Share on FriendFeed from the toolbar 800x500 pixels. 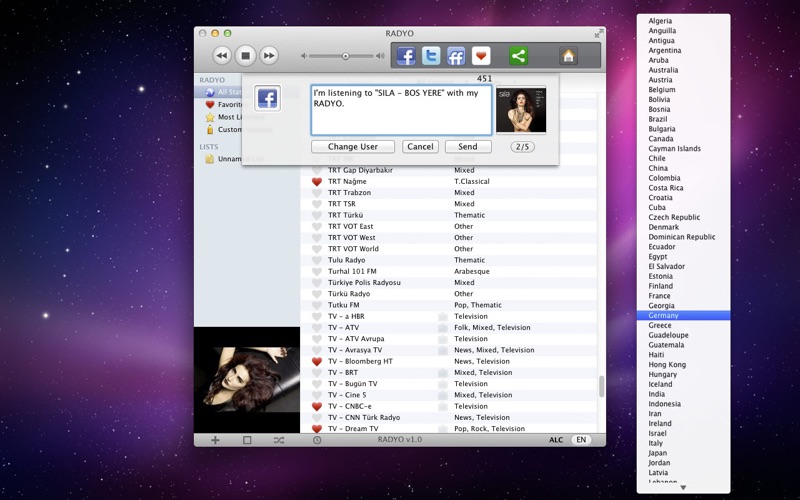(456, 56)
